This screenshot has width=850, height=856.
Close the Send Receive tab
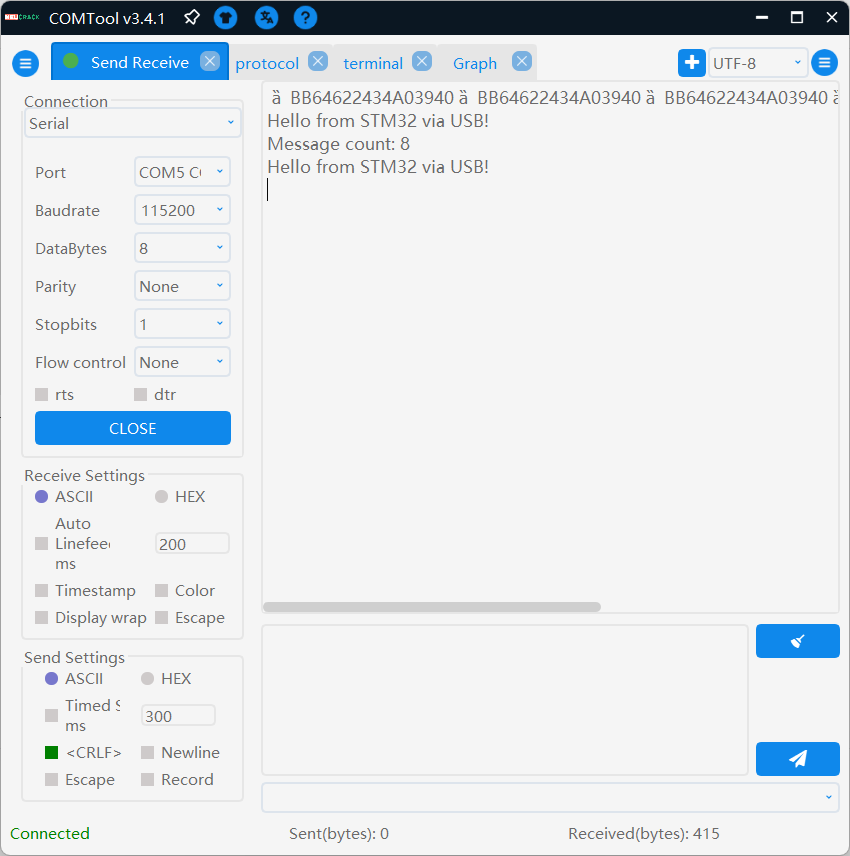click(x=210, y=61)
